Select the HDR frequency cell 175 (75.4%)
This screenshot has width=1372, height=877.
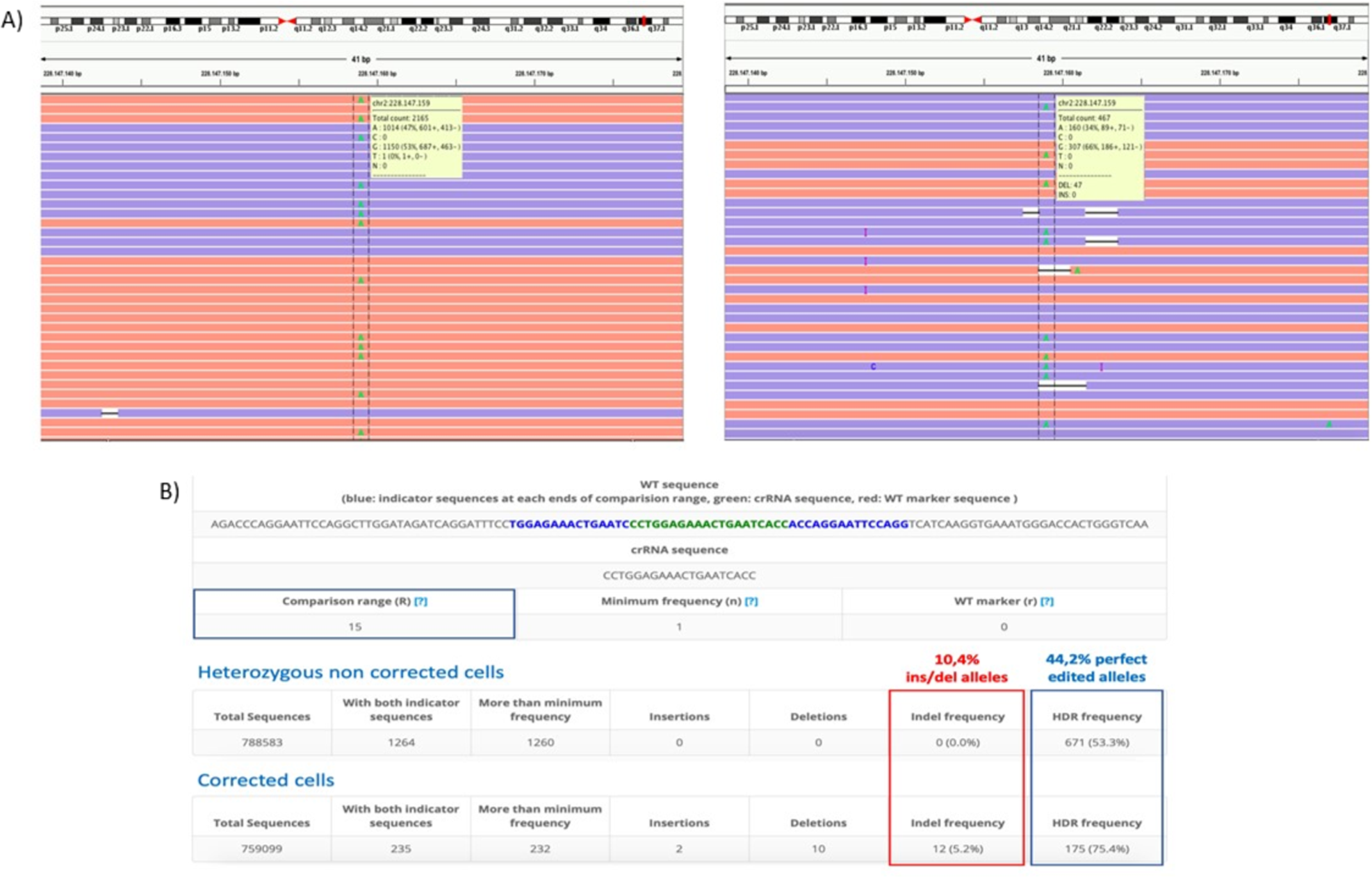(1096, 849)
